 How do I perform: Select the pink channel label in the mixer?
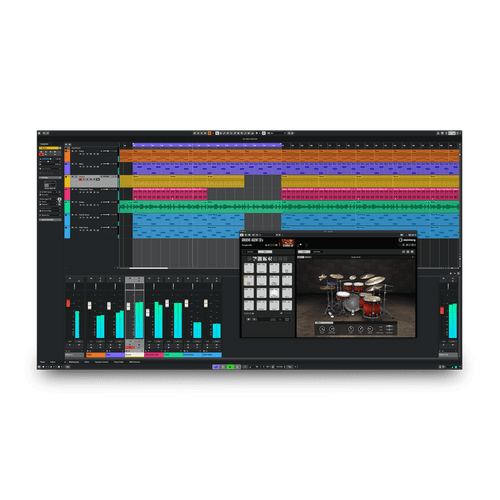coord(154,355)
